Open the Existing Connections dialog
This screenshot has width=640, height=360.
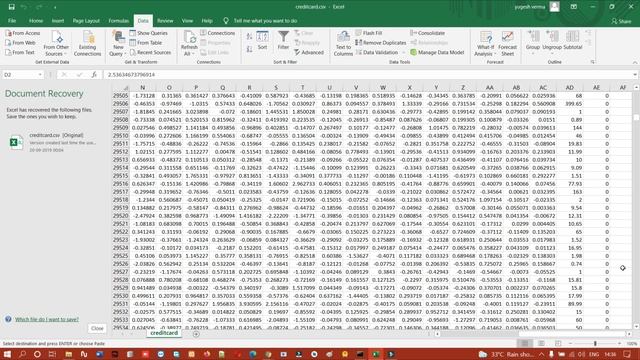tap(87, 43)
